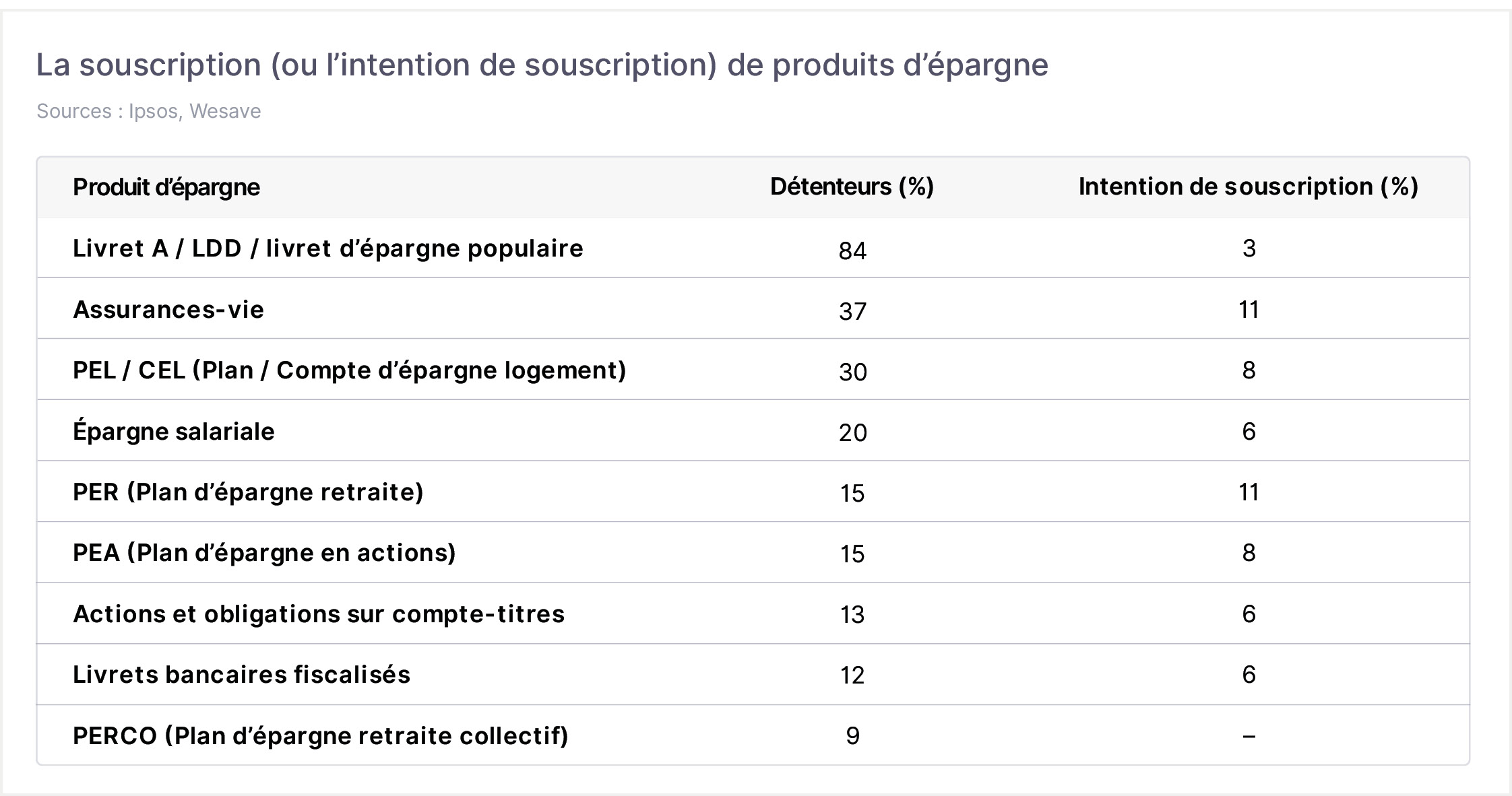Image resolution: width=1512 pixels, height=796 pixels.
Task: Click the 'Assurances-vie' row label
Action: pos(168,310)
